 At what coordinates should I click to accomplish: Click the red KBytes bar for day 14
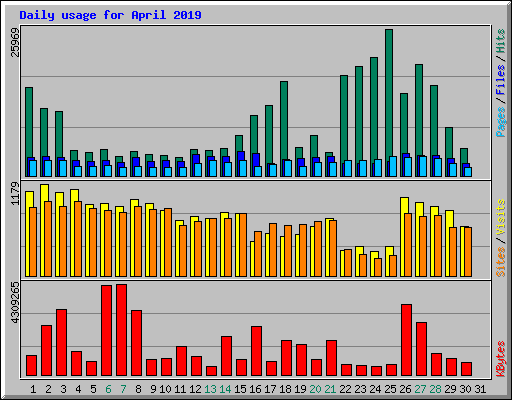point(227,356)
